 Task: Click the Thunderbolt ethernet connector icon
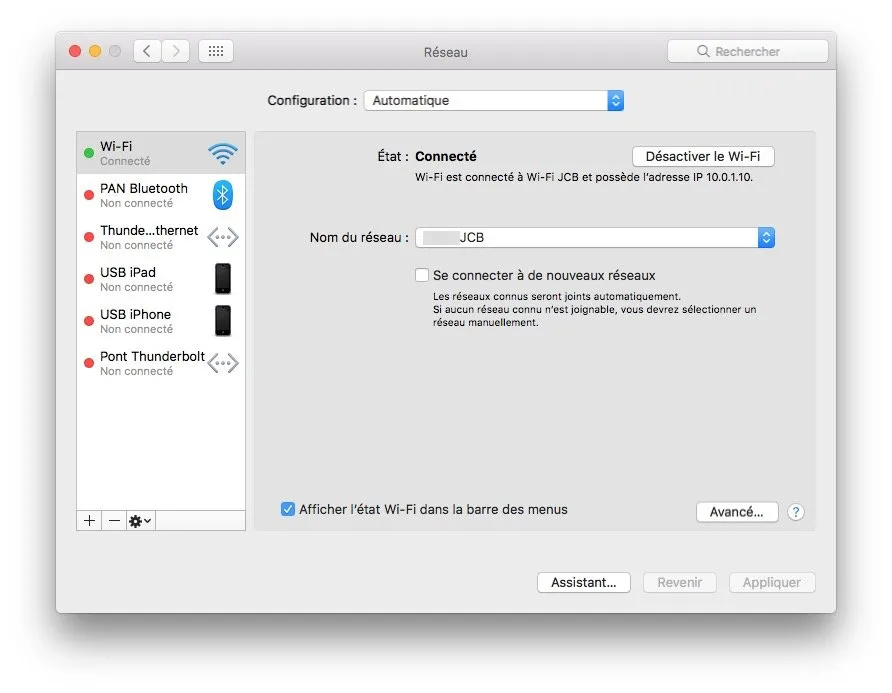click(221, 236)
